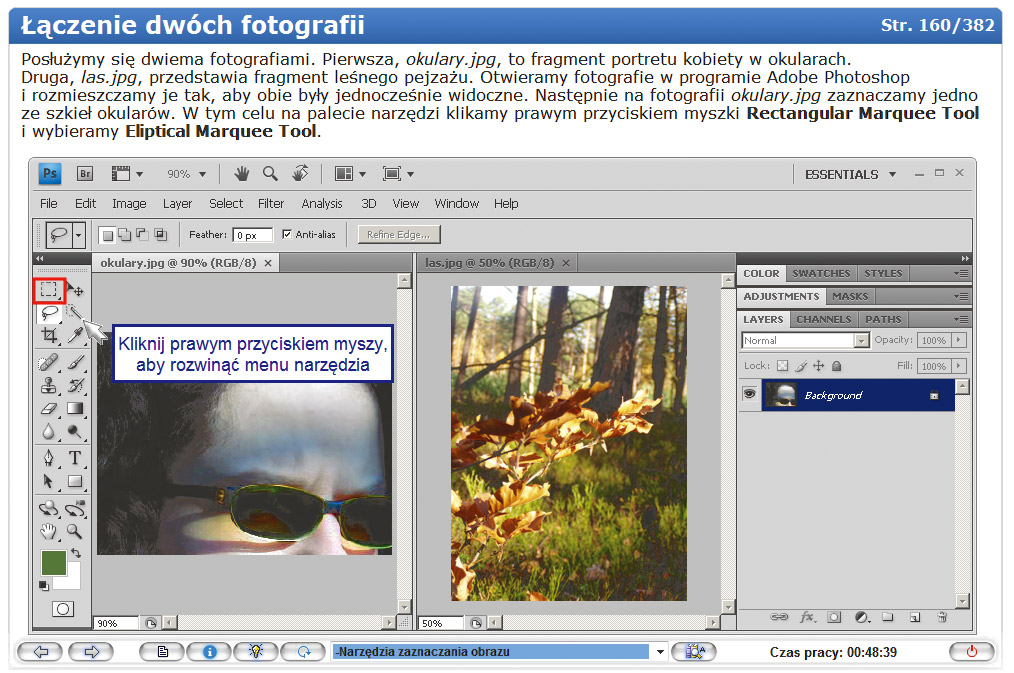This screenshot has width=1014, height=673.
Task: Select the Crop tool
Action: point(47,336)
